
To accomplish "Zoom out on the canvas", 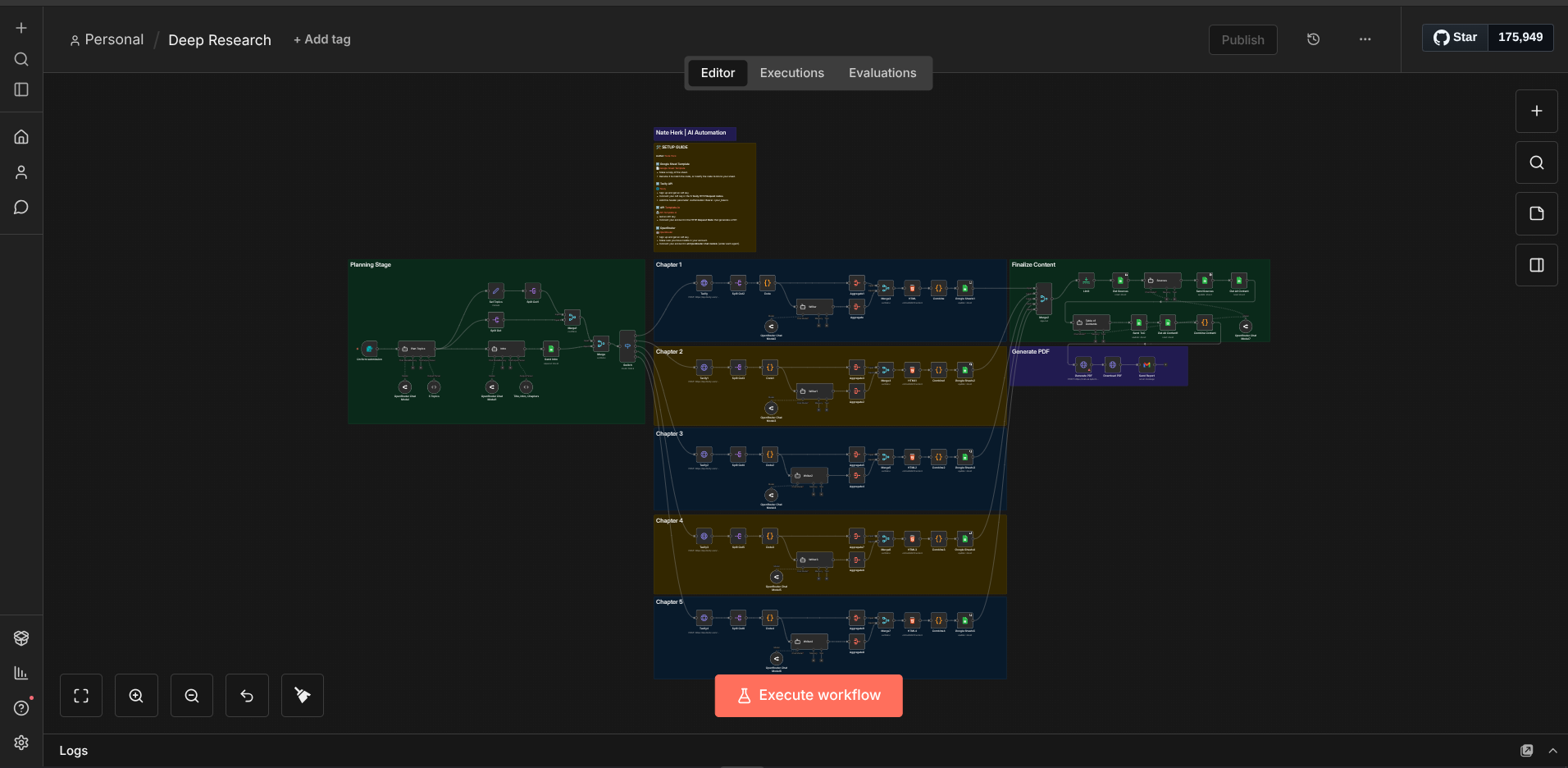I will 191,695.
